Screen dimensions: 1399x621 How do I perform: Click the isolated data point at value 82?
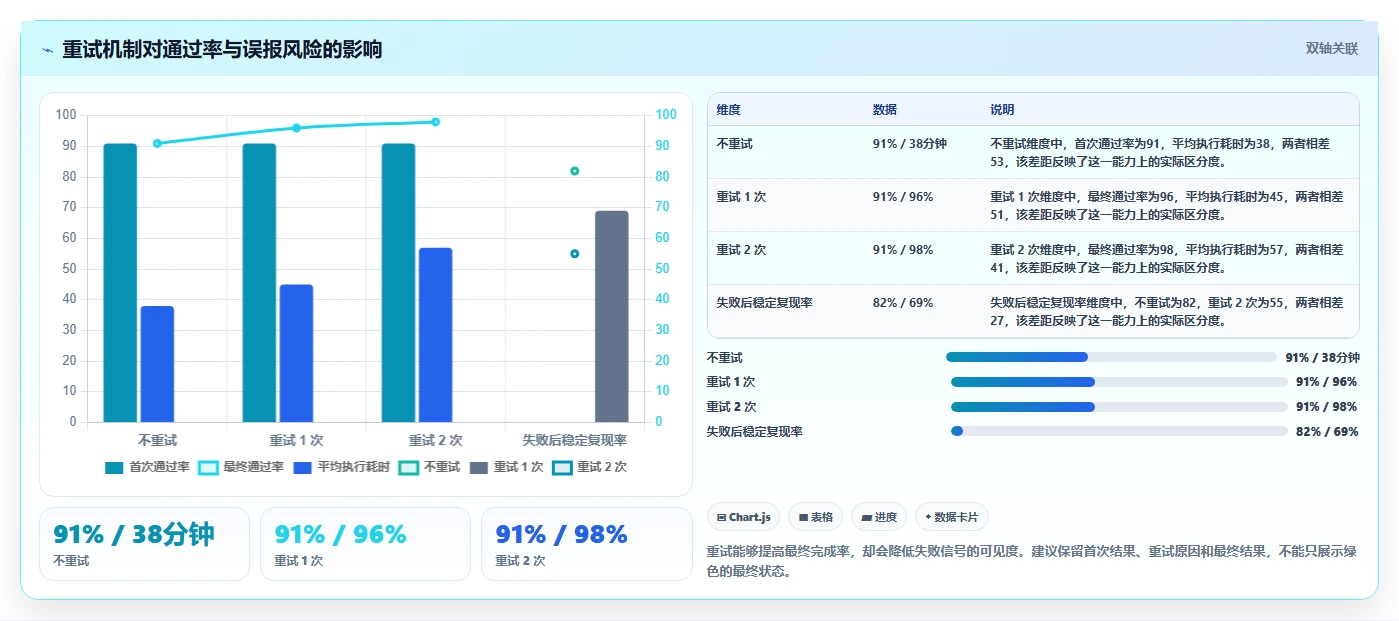(x=575, y=171)
